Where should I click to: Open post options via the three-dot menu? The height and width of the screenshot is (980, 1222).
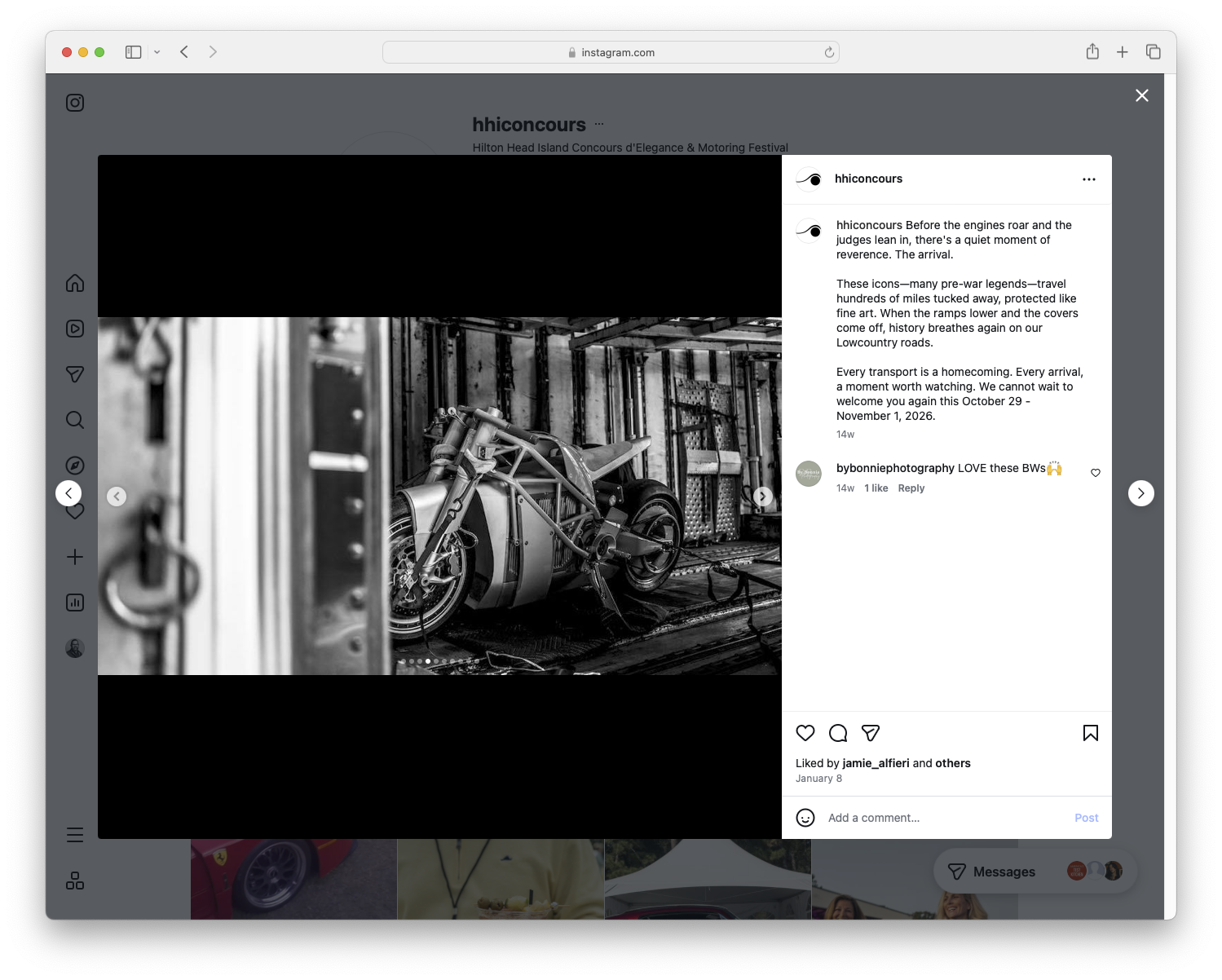click(x=1089, y=179)
